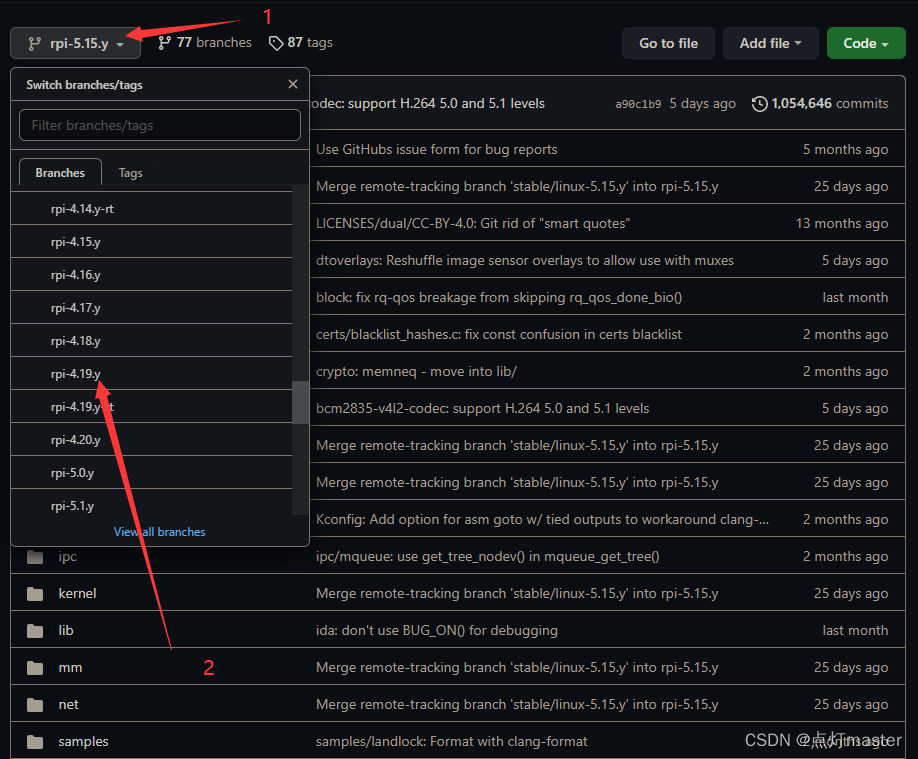Screen dimensions: 918x759
Task: Click the lib folder icon
Action: 35,630
